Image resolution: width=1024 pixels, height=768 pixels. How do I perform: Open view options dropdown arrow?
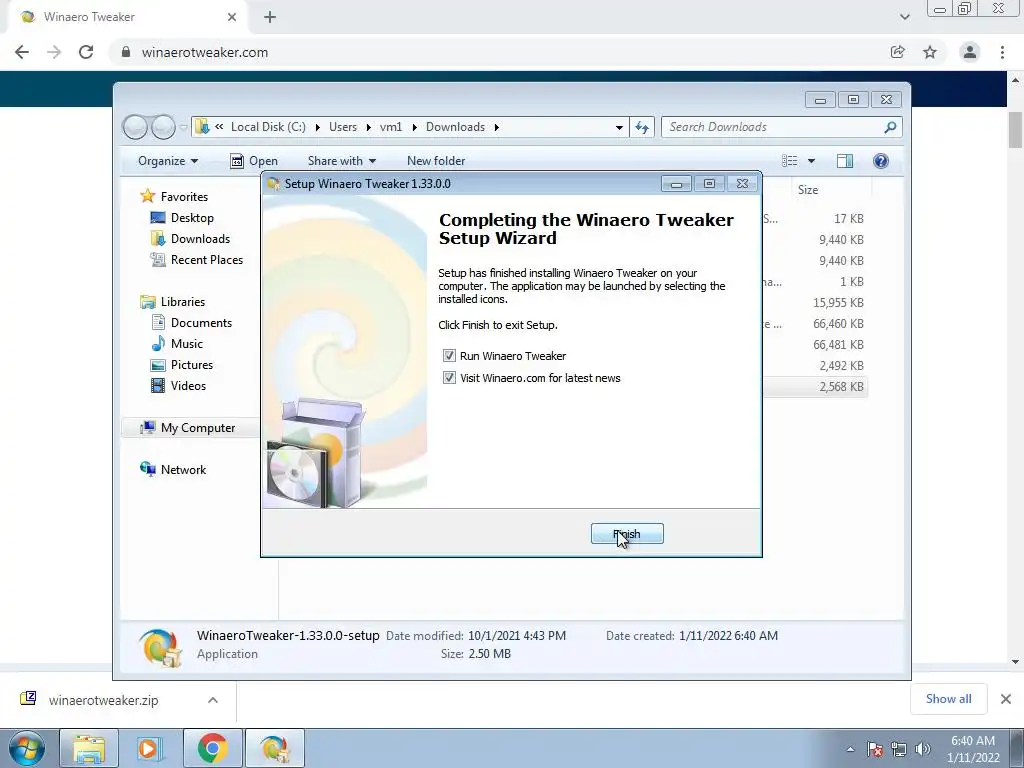pyautogui.click(x=811, y=161)
